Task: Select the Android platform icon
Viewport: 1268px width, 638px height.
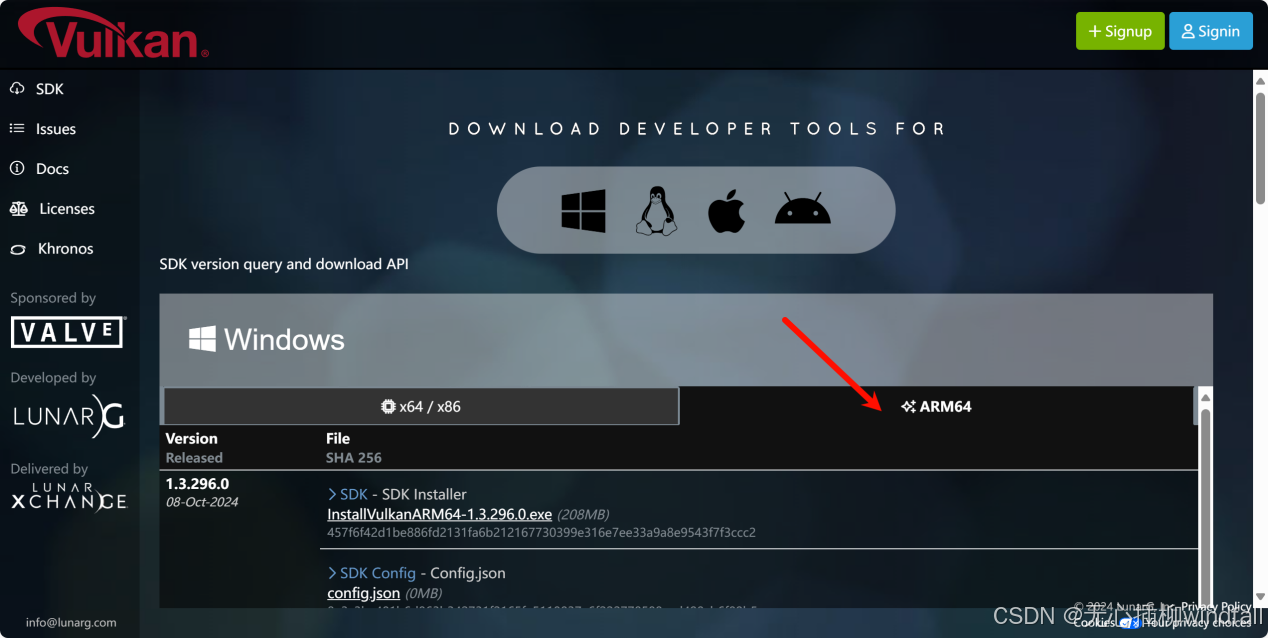Action: tap(803, 208)
